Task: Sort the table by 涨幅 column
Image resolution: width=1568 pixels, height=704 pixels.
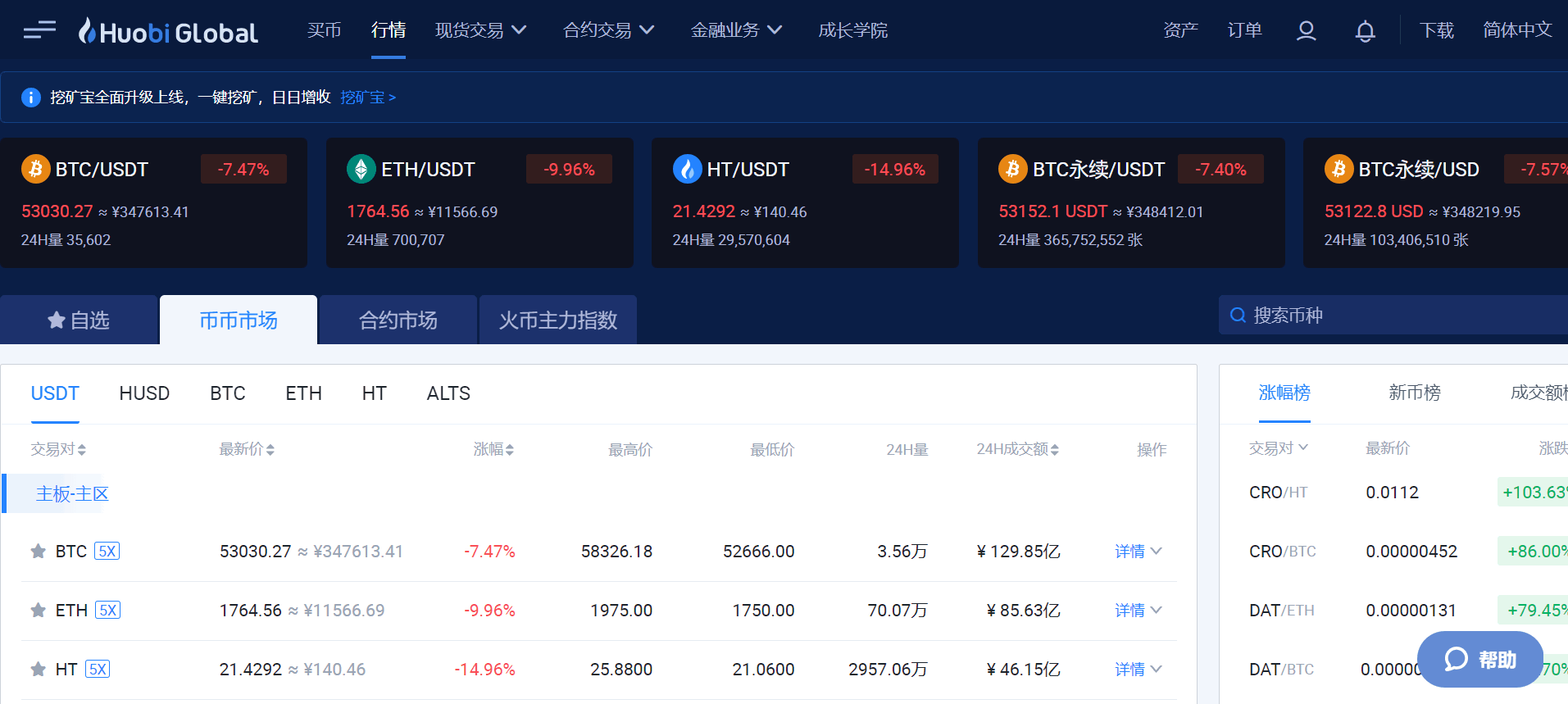Action: (493, 449)
